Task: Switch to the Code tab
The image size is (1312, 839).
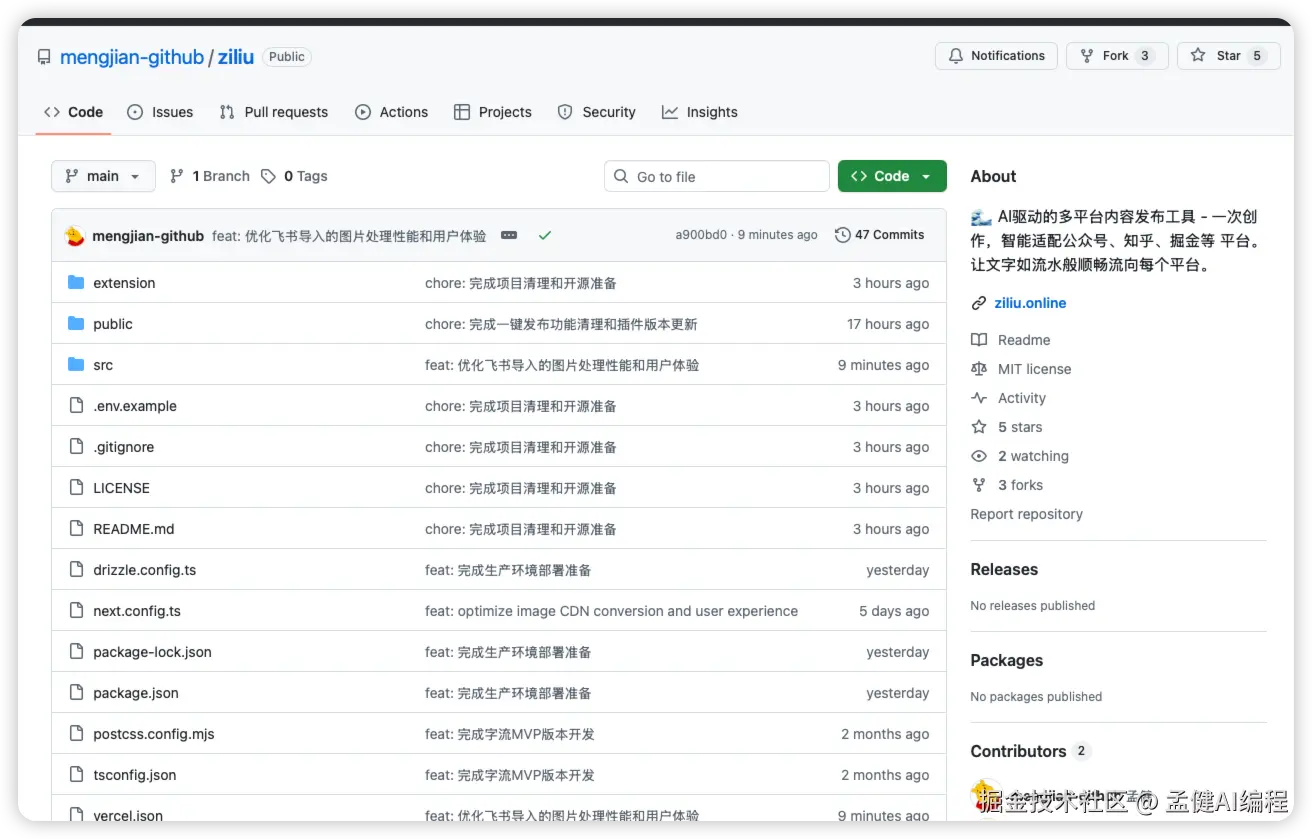Action: (x=73, y=112)
